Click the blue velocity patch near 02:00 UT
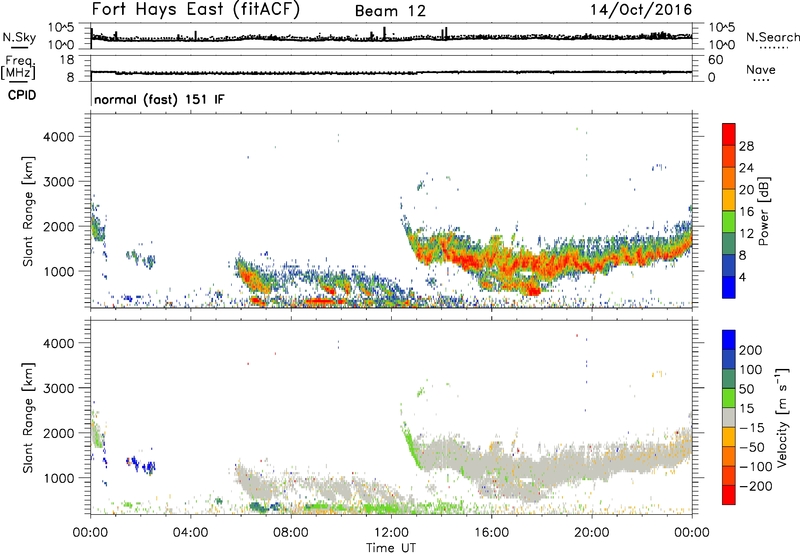Screen dimensions: 800x554 point(141,465)
